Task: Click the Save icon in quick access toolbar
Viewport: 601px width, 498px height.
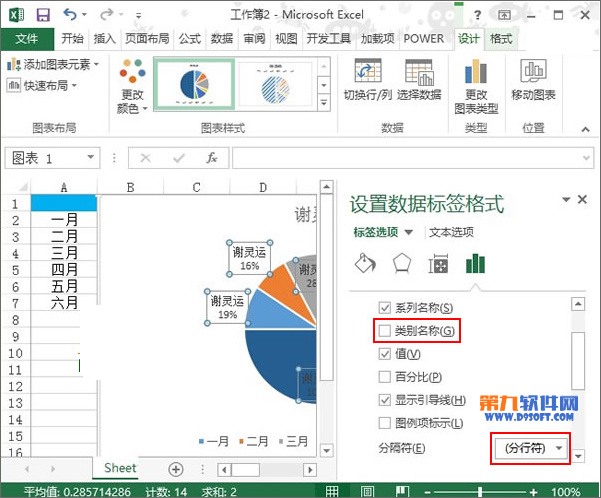Action: pyautogui.click(x=43, y=15)
